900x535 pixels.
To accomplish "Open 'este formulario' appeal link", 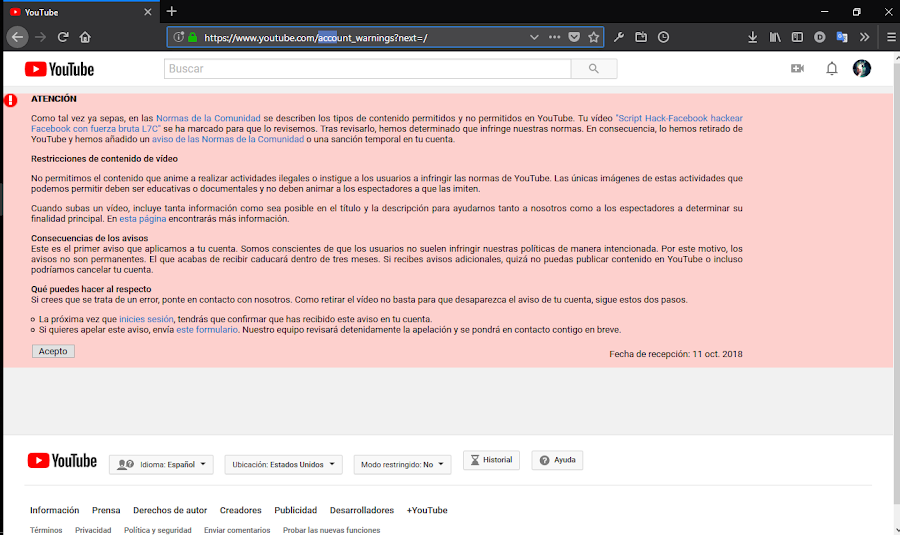I will pyautogui.click(x=207, y=330).
